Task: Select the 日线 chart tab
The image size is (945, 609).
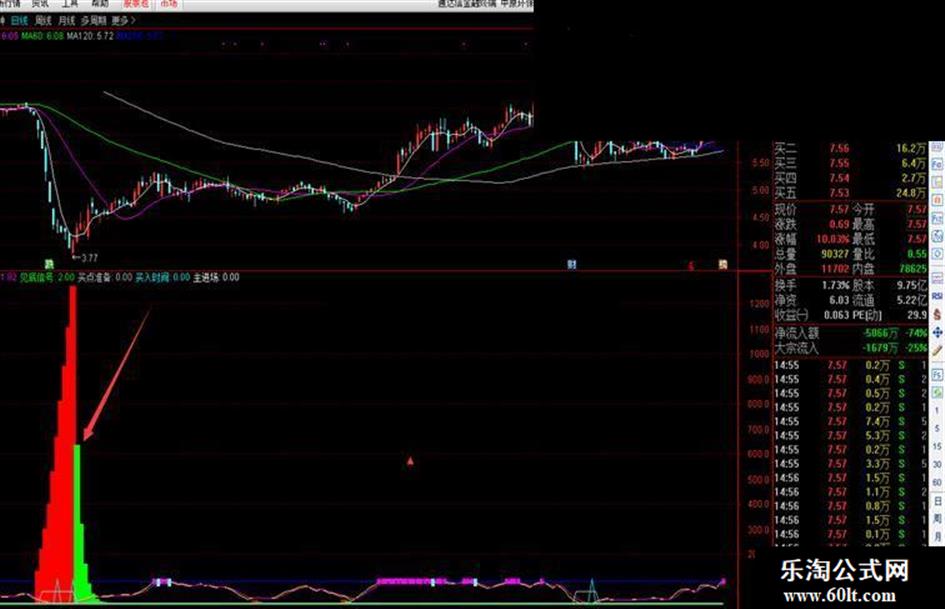Action: coord(19,21)
